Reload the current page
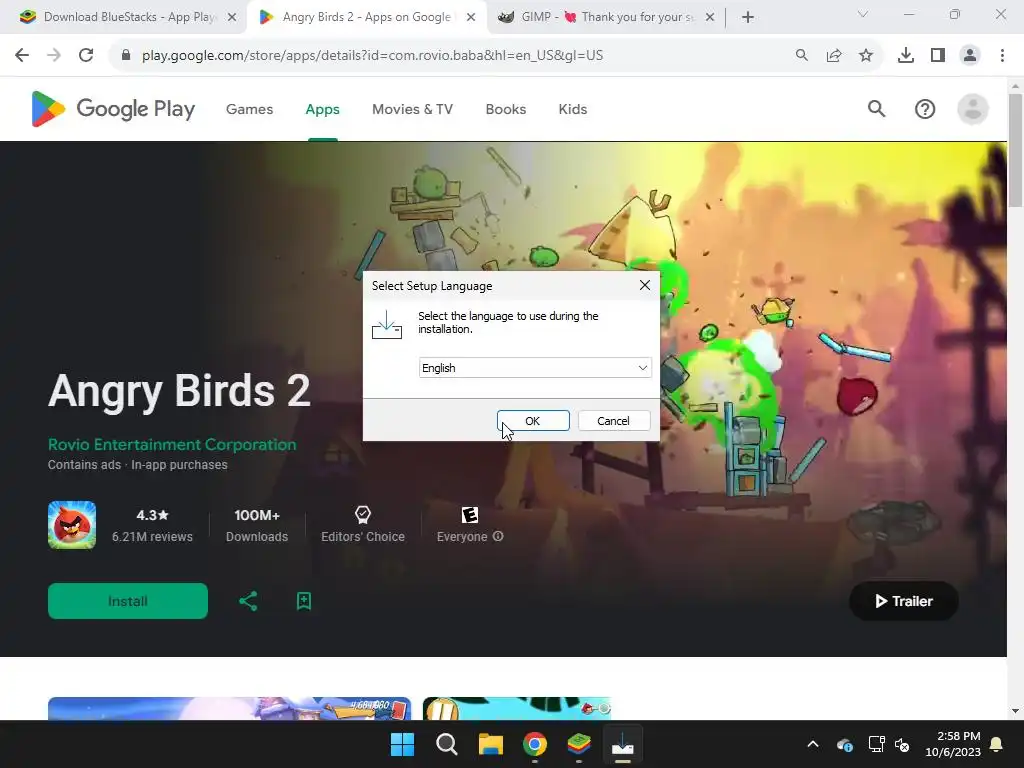 pyautogui.click(x=86, y=55)
